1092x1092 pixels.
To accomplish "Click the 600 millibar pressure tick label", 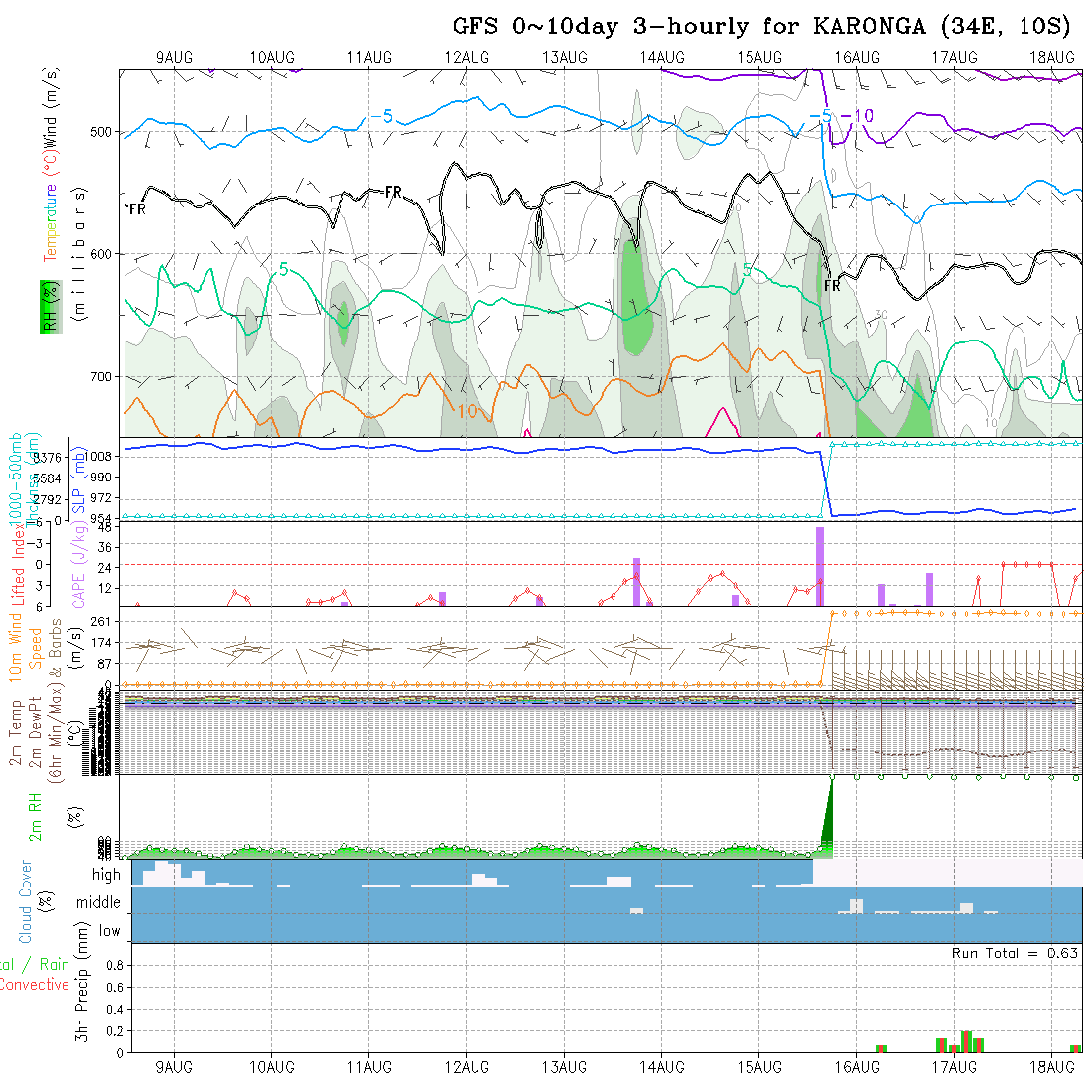I will click(101, 255).
